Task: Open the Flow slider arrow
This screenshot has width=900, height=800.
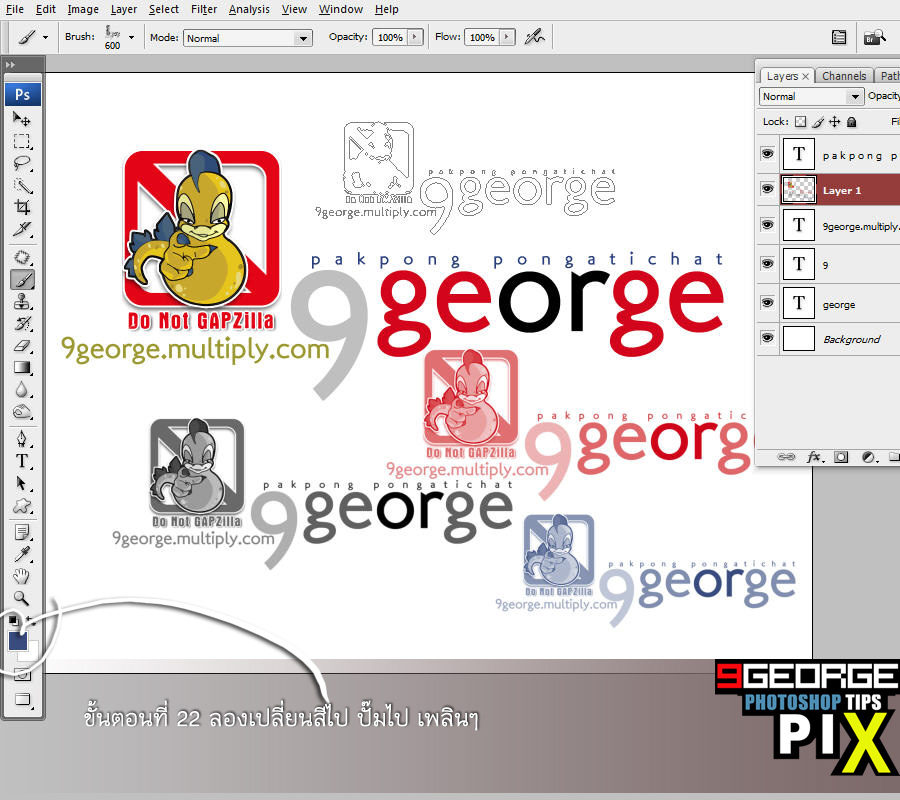Action: [x=507, y=37]
